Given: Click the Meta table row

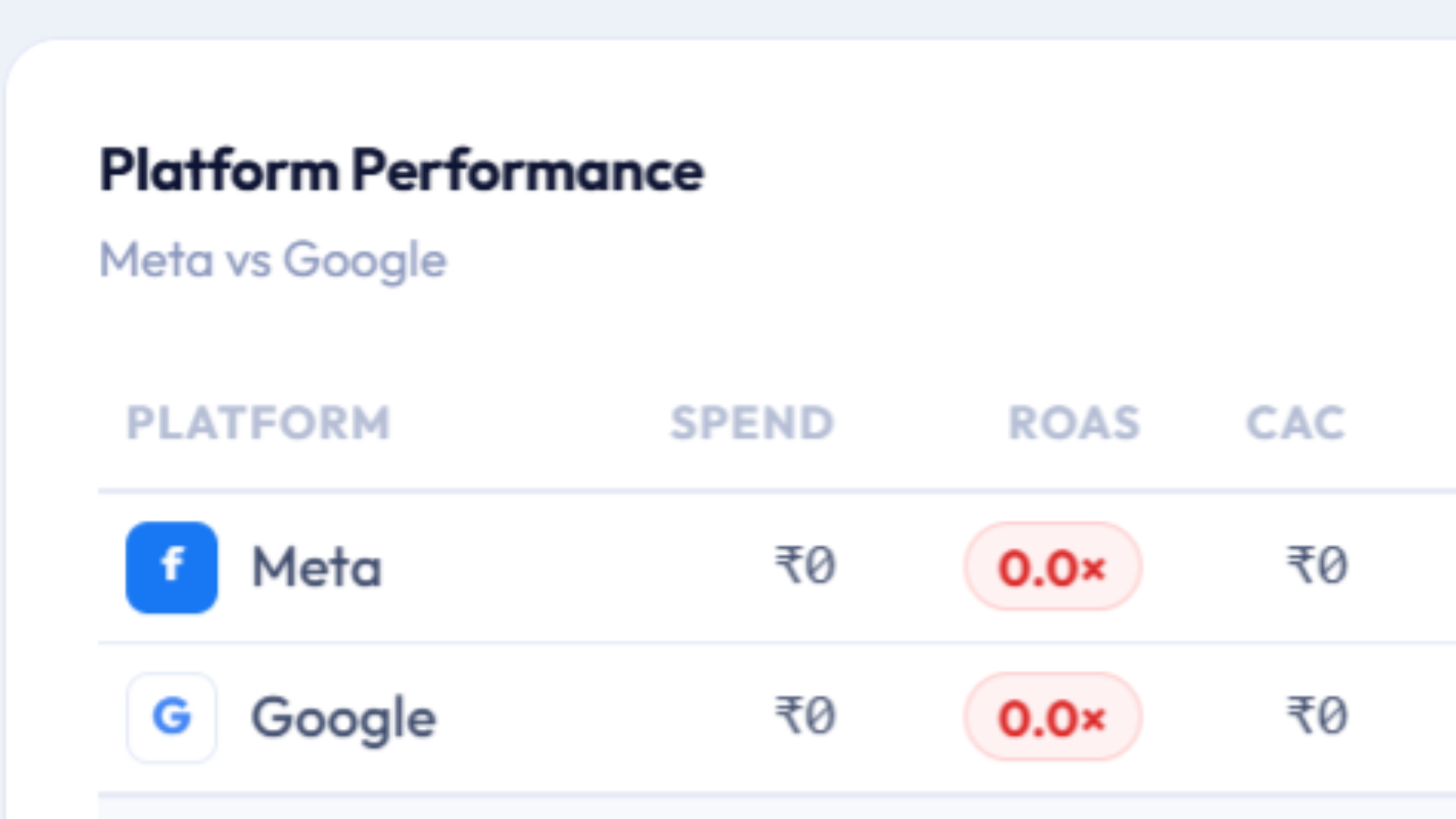Looking at the screenshot, I should click(x=777, y=567).
